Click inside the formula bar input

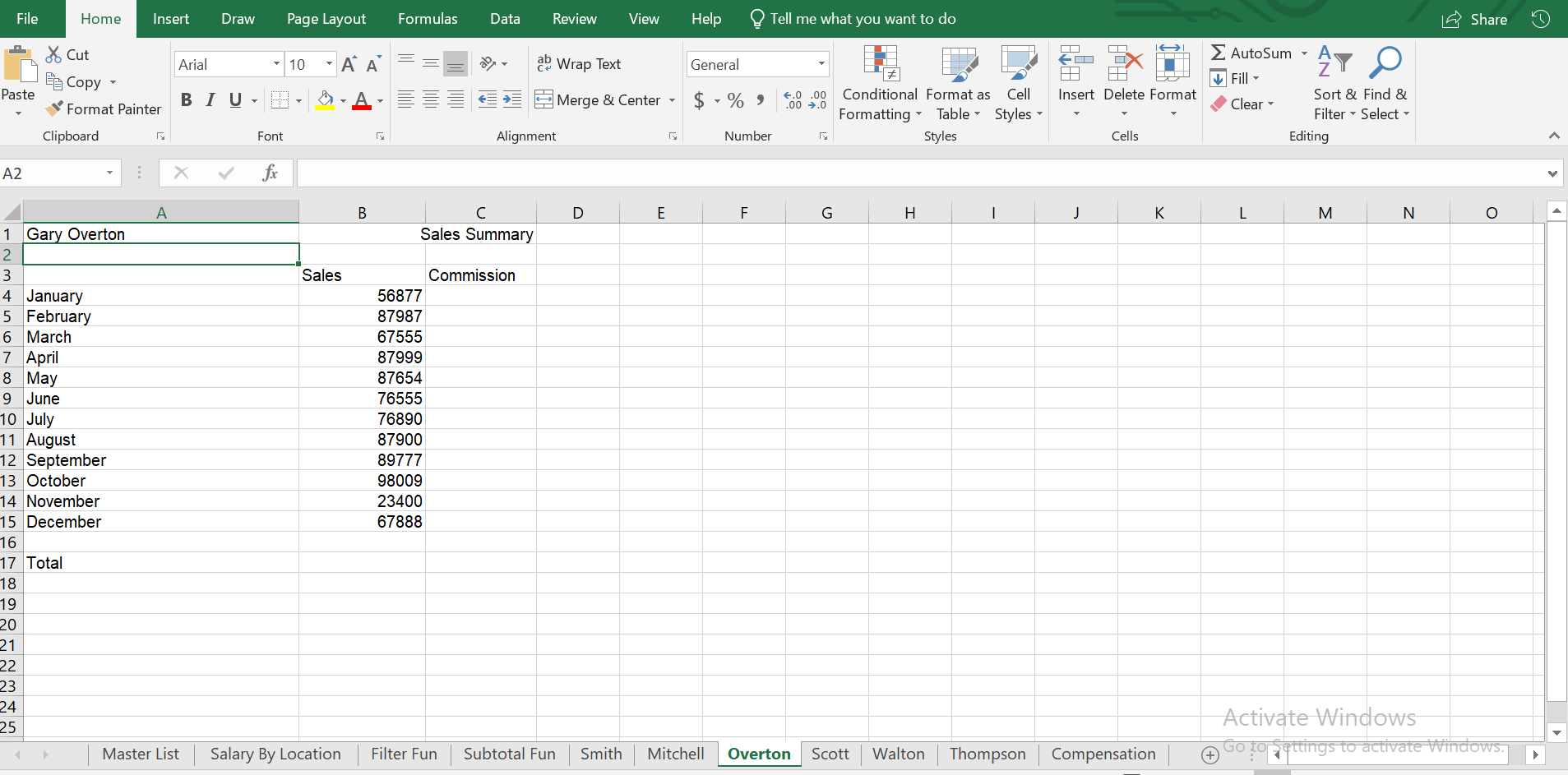[921, 173]
